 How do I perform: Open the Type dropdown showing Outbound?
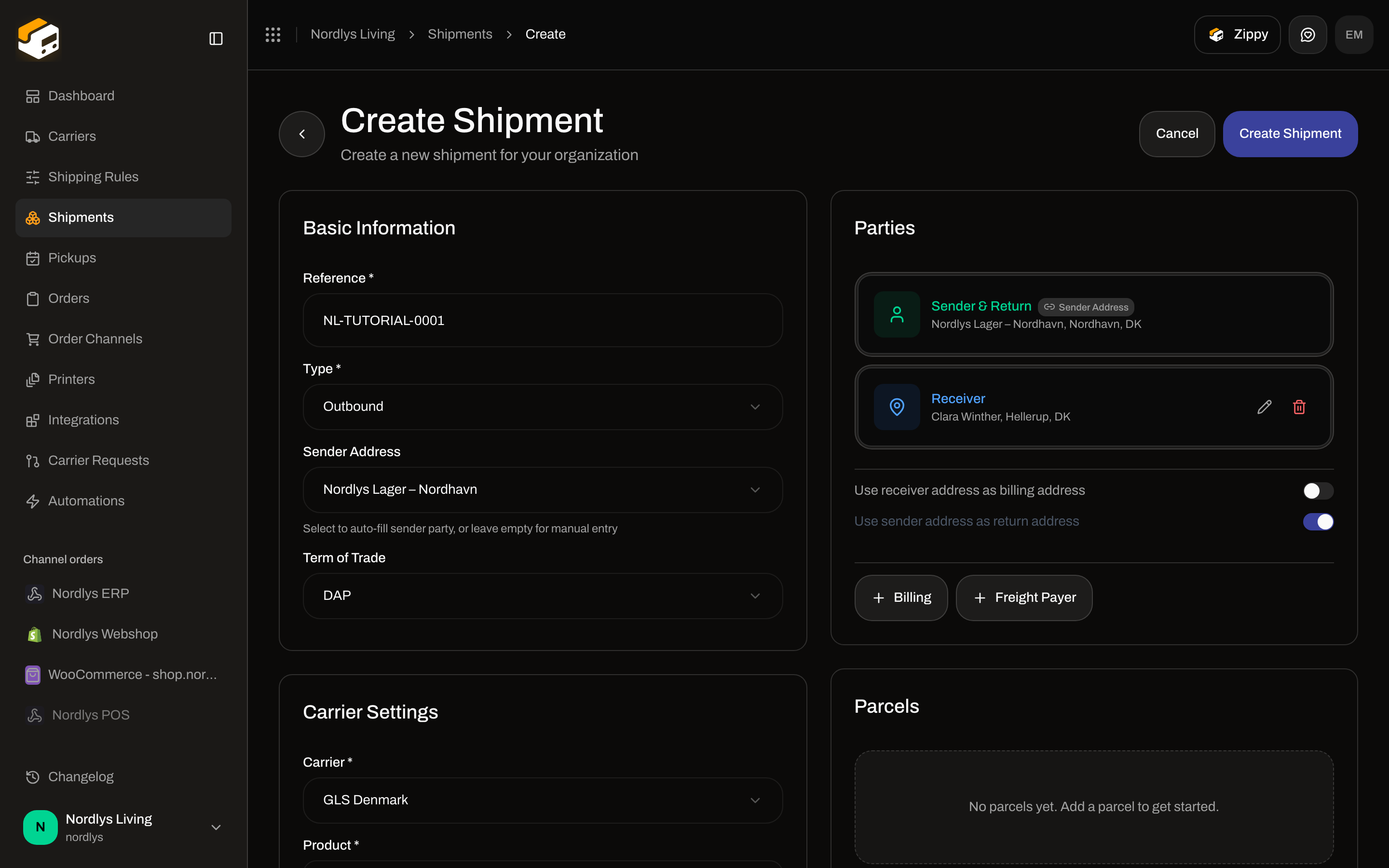tap(543, 407)
